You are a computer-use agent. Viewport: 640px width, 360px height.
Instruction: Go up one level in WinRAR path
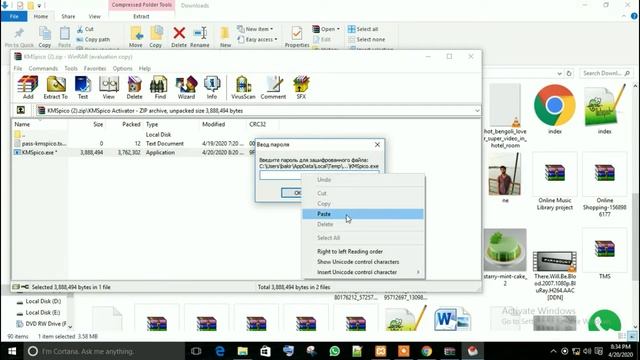21,110
